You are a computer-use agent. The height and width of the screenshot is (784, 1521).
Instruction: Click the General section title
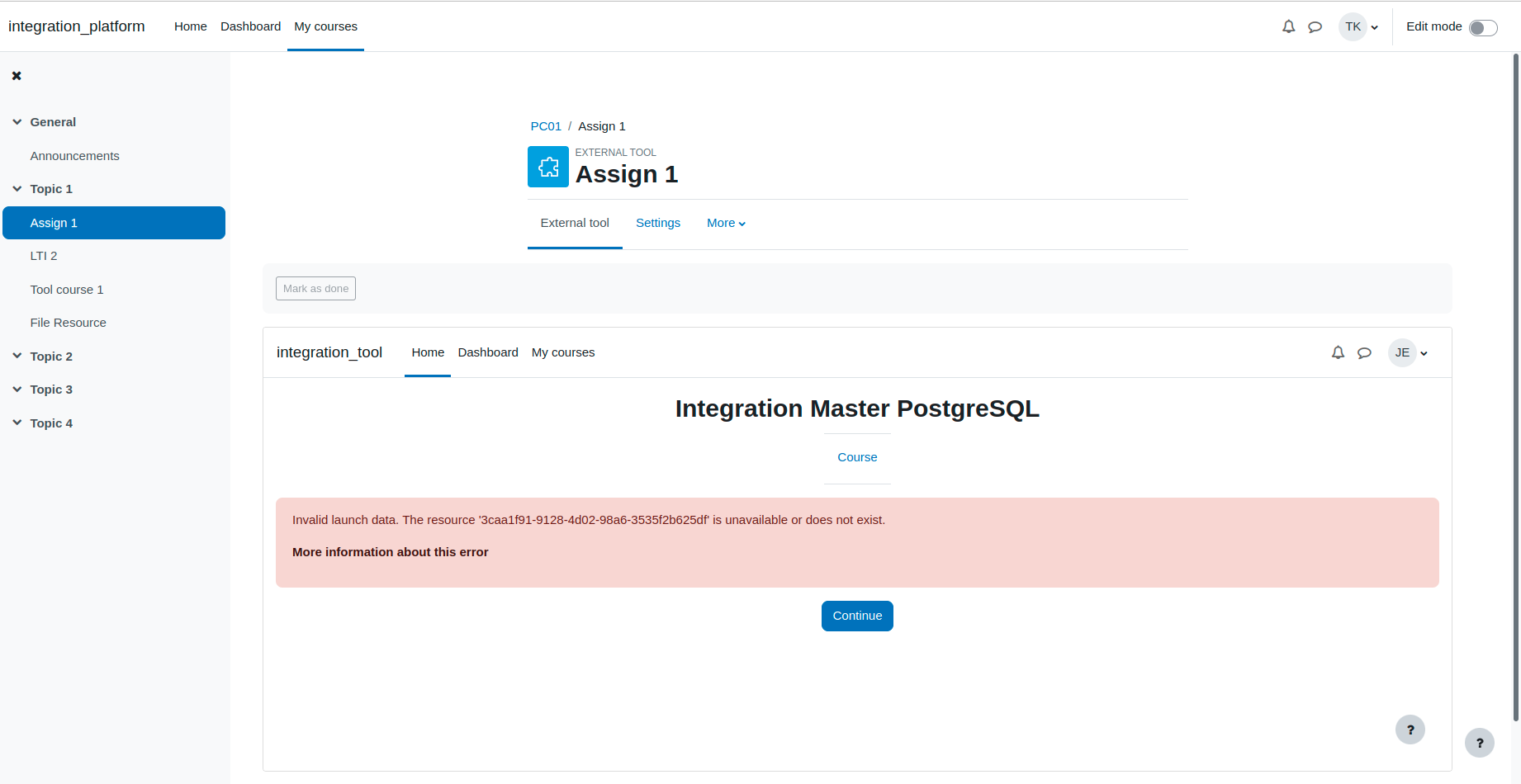click(x=53, y=122)
